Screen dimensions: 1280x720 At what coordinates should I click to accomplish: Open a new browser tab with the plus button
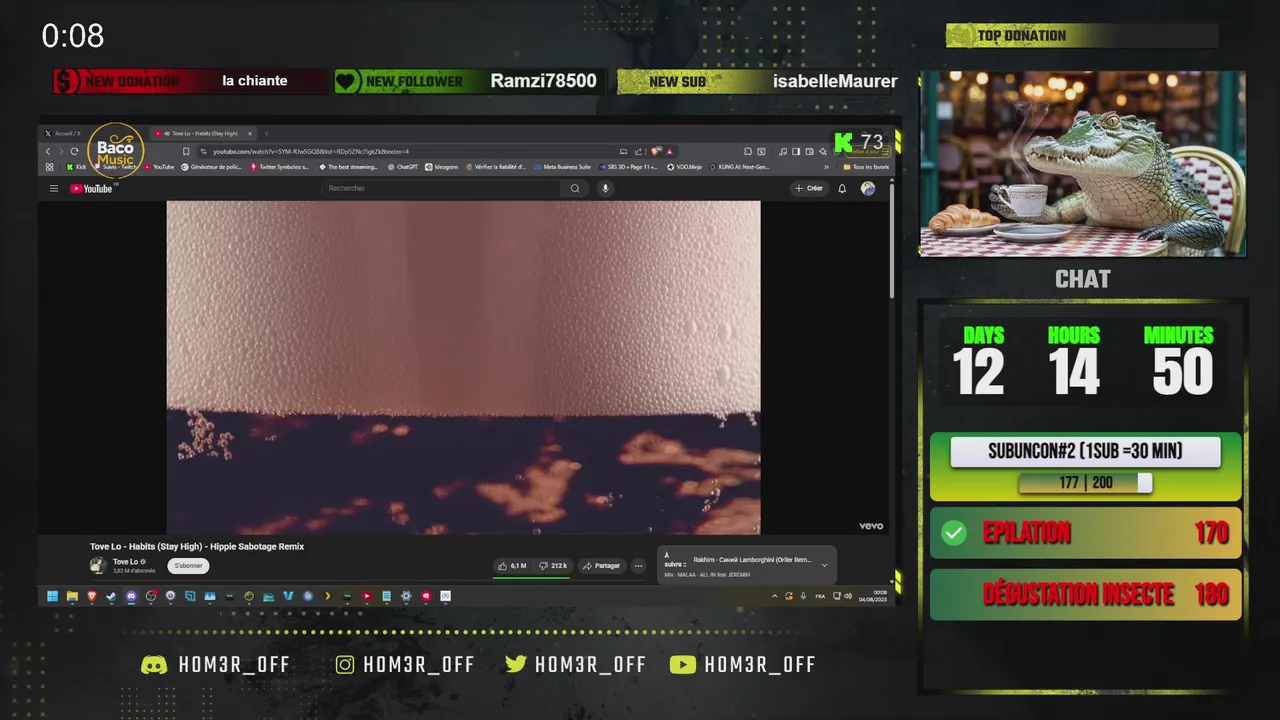[266, 133]
